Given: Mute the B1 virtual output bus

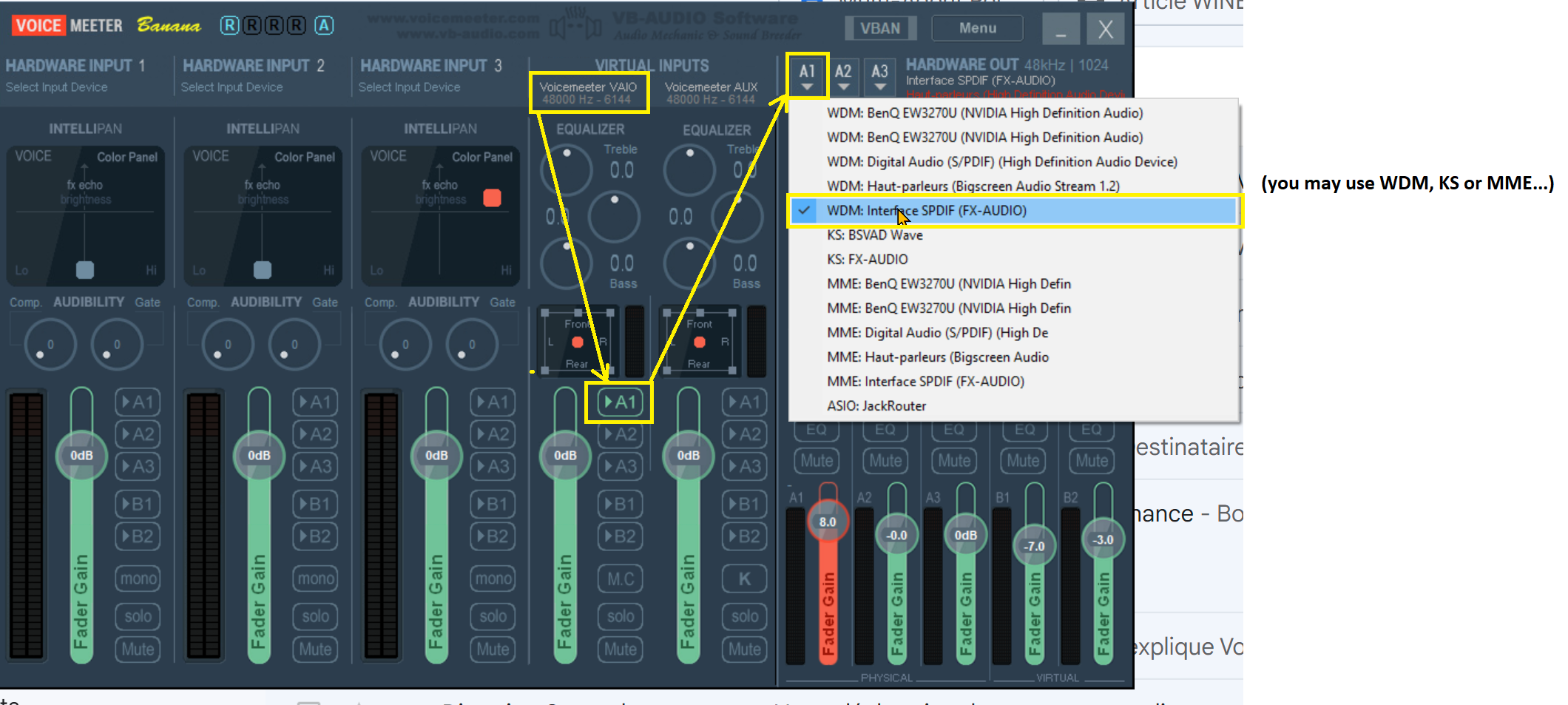Looking at the screenshot, I should (1022, 460).
